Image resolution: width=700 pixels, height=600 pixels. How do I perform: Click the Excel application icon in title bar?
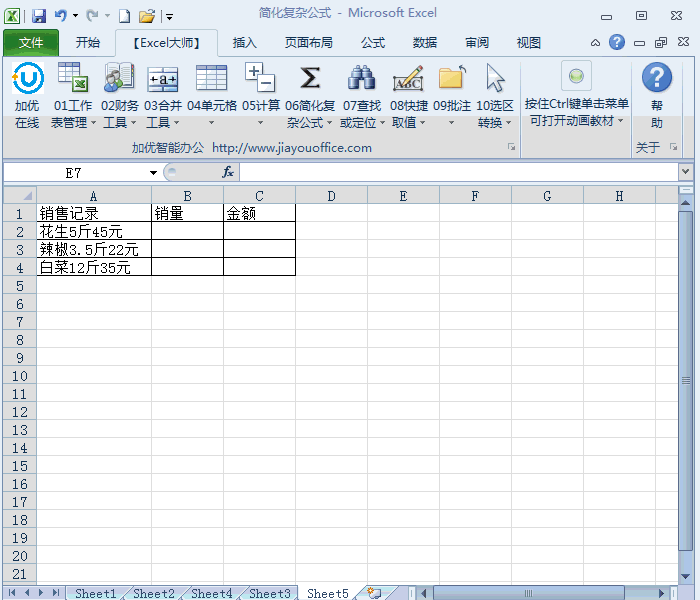[x=12, y=16]
